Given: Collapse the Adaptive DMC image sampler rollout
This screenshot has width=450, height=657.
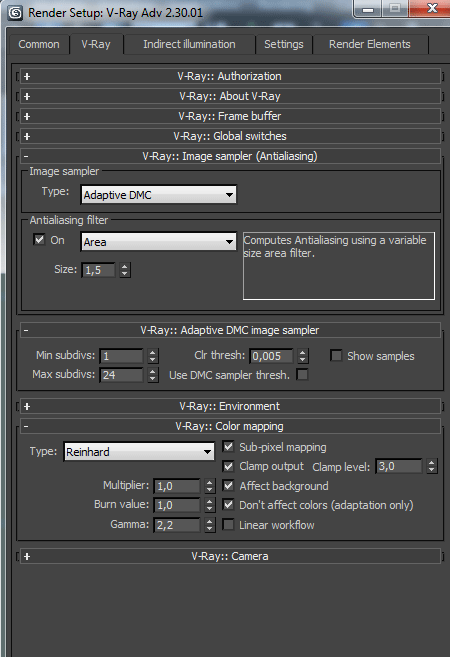Looking at the screenshot, I should tap(230, 330).
